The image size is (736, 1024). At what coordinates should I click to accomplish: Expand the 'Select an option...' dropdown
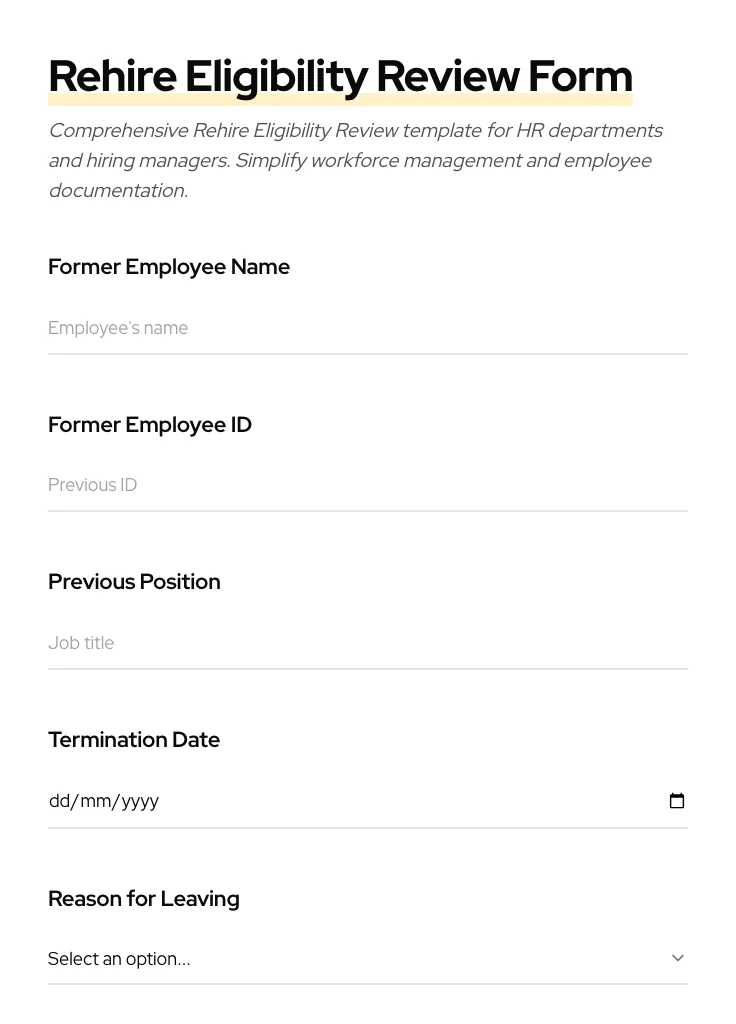pyautogui.click(x=368, y=958)
